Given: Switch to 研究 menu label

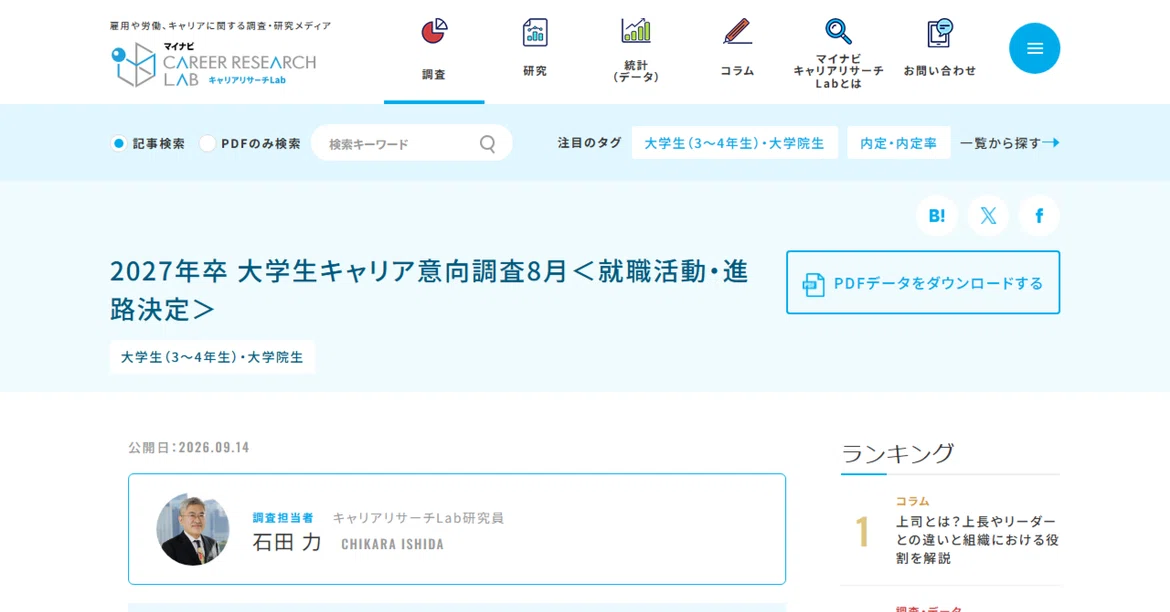Looking at the screenshot, I should (535, 71).
